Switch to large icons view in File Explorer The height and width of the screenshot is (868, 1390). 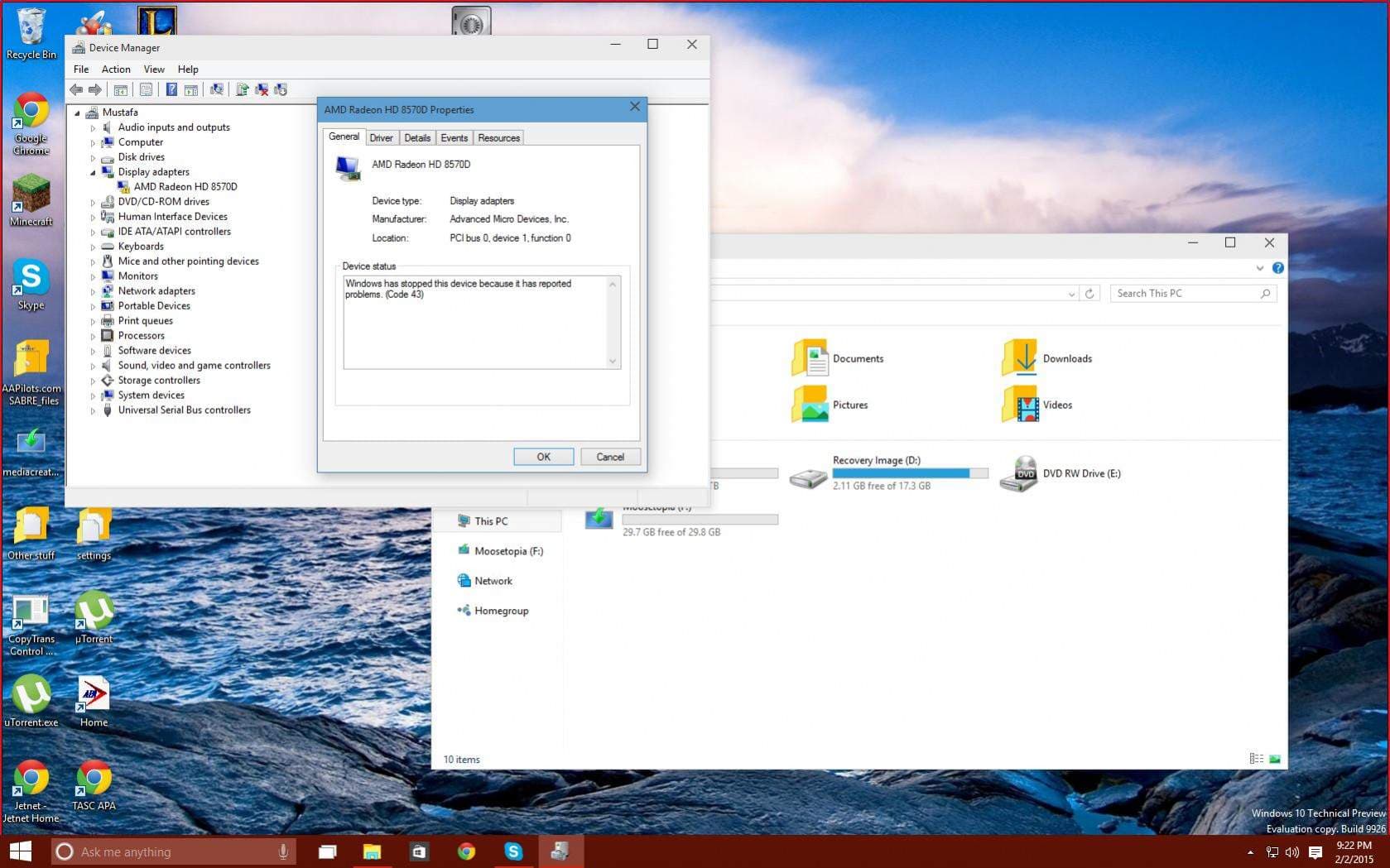coord(1275,759)
